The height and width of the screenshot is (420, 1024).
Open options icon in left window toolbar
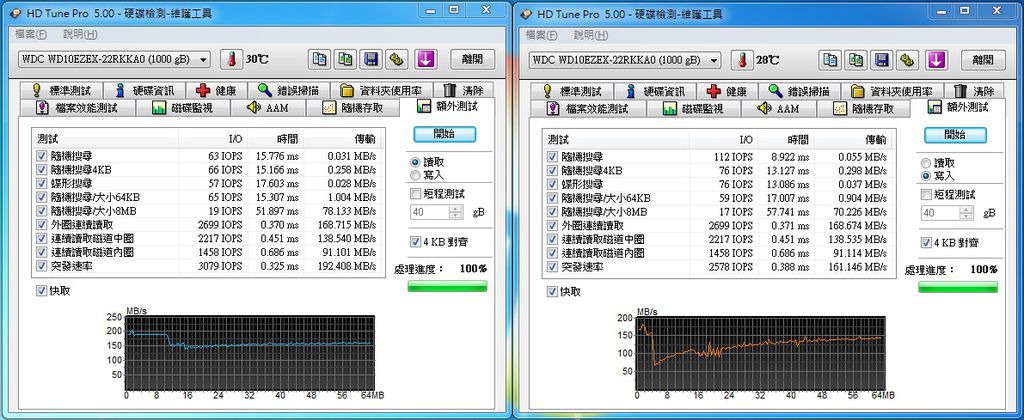pos(396,59)
